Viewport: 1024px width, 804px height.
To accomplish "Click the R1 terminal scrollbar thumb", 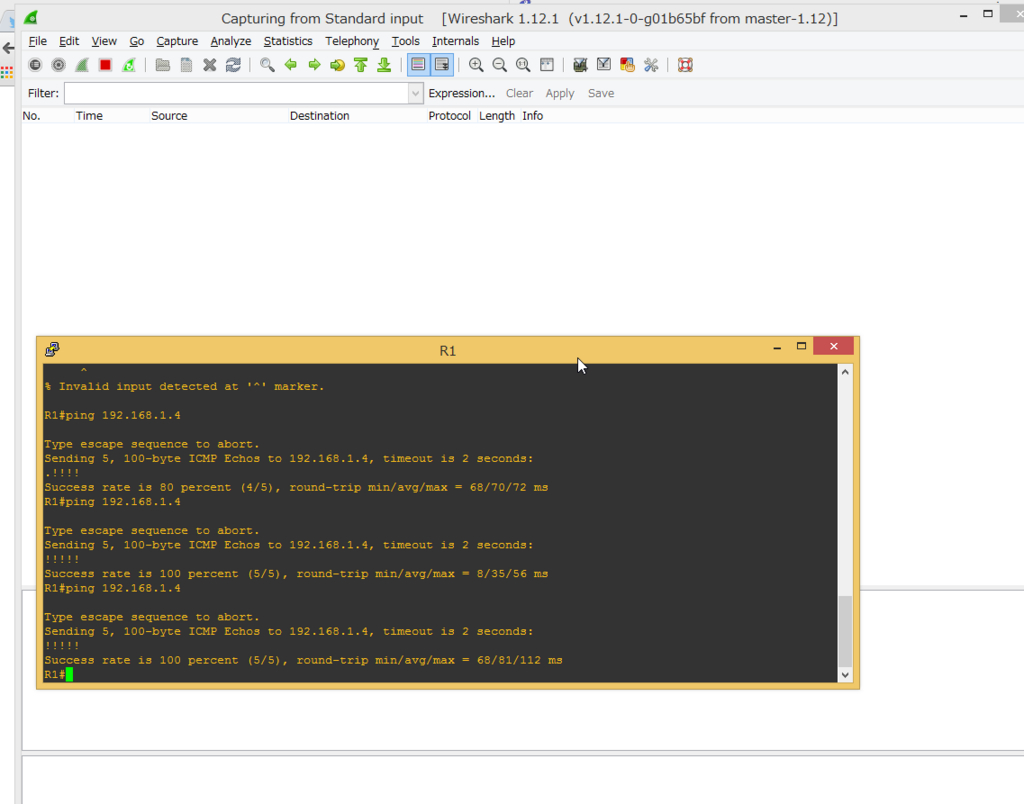I will 845,631.
